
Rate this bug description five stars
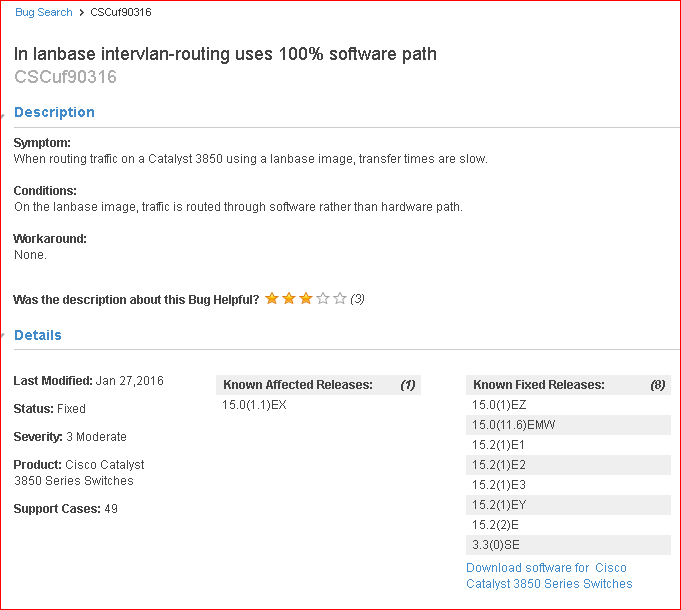[x=340, y=298]
